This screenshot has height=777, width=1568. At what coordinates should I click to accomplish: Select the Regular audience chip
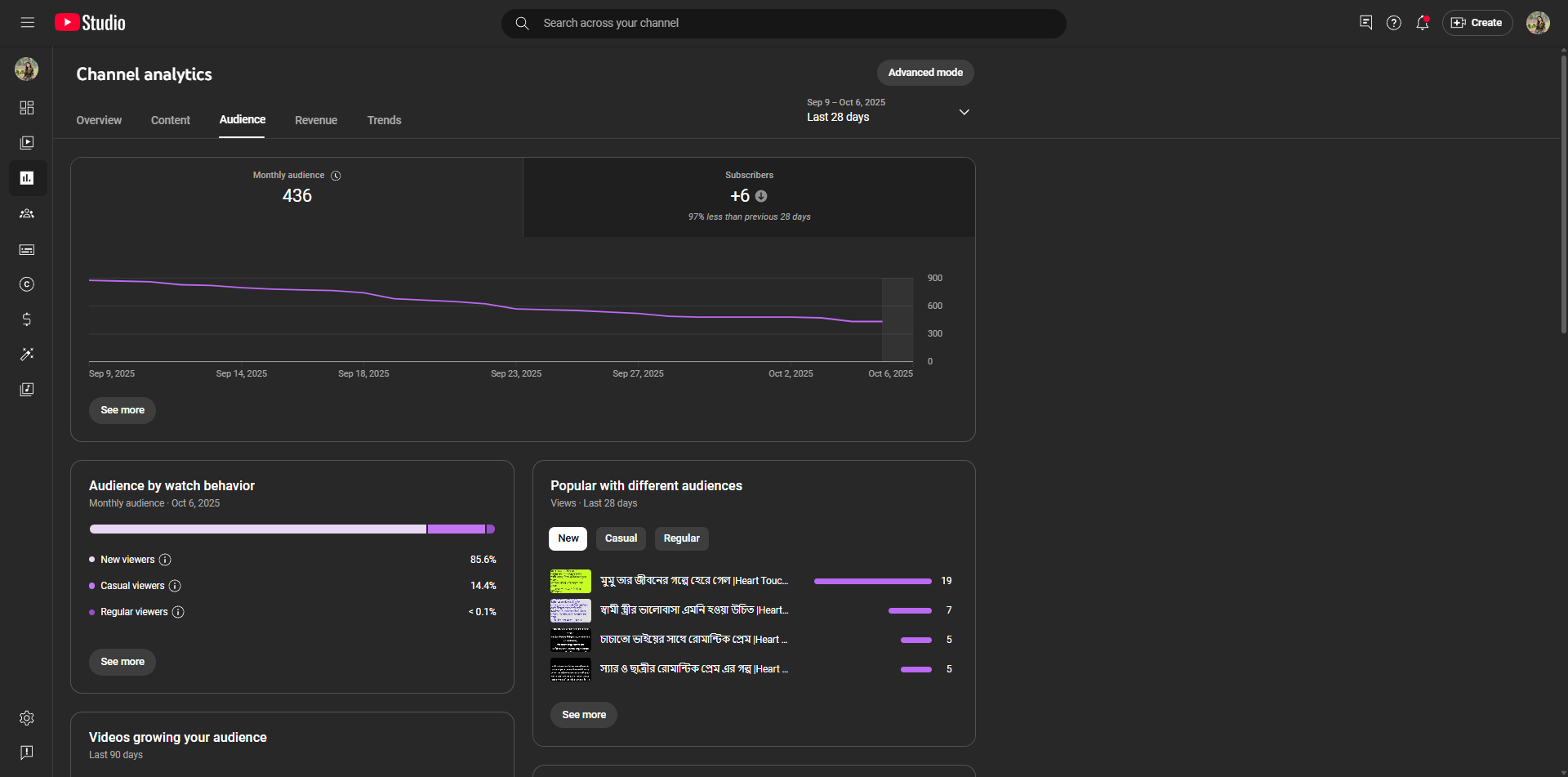[x=681, y=538]
